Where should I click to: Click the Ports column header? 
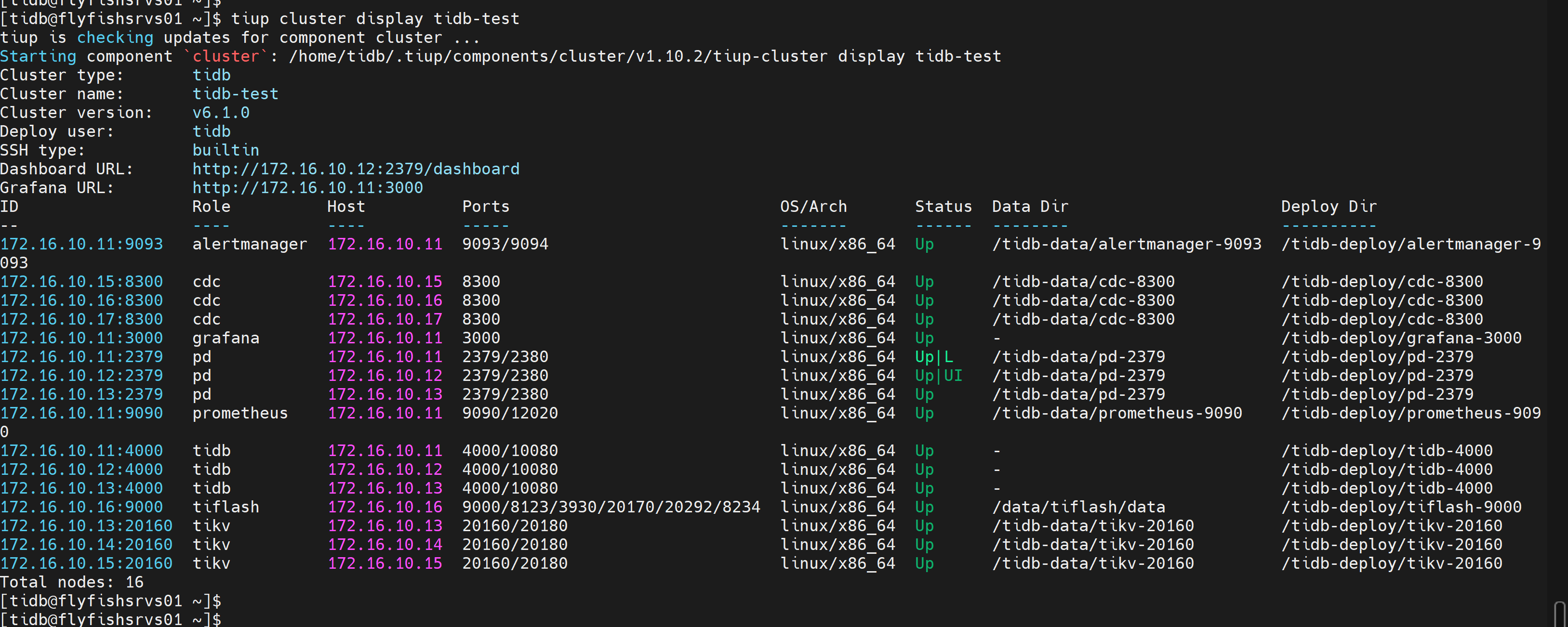[x=486, y=207]
